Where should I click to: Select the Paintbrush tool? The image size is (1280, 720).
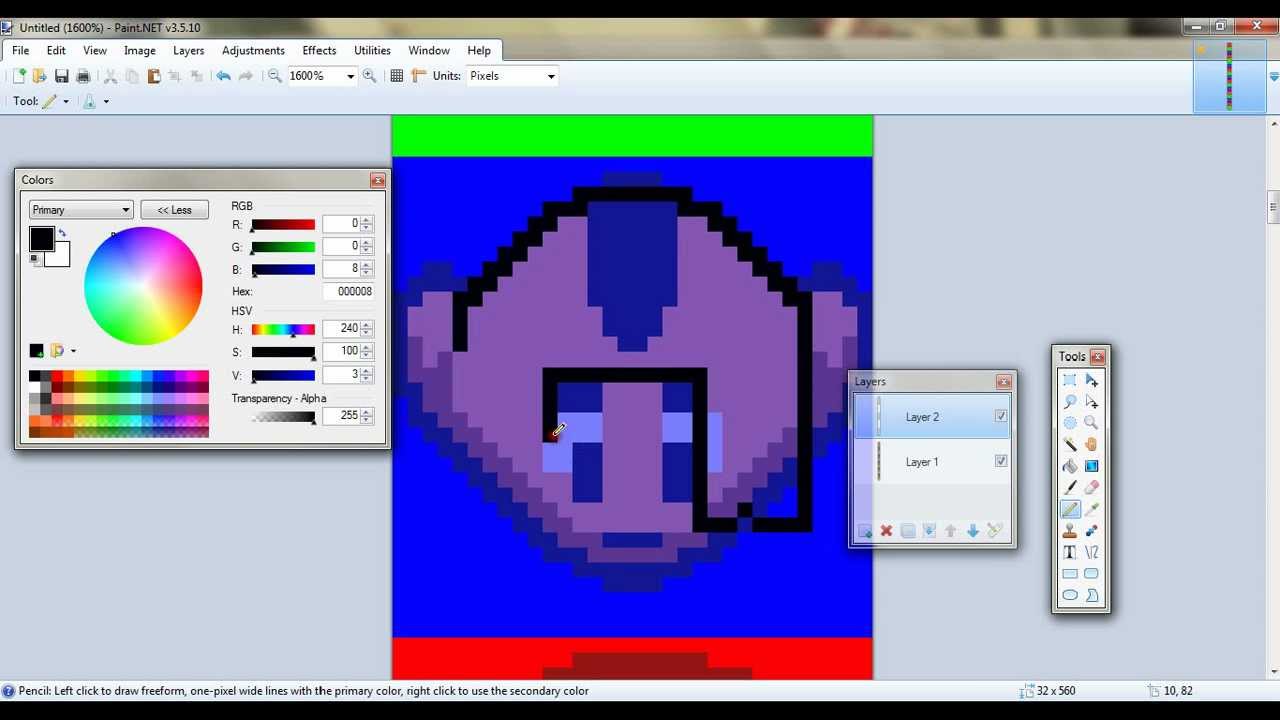pyautogui.click(x=1070, y=488)
